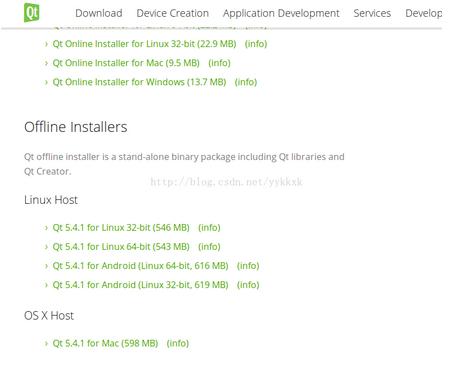Open the Device Creation menu
452x370 pixels.
click(x=173, y=13)
